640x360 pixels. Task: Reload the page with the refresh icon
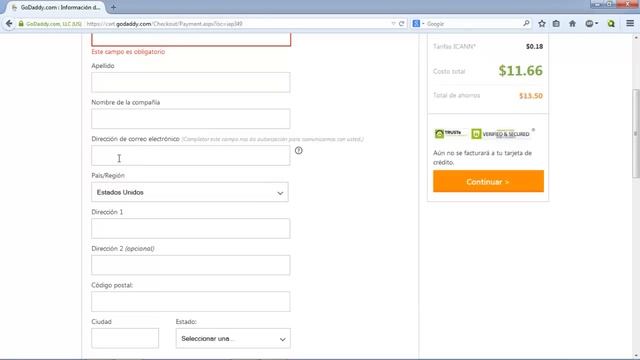point(402,24)
